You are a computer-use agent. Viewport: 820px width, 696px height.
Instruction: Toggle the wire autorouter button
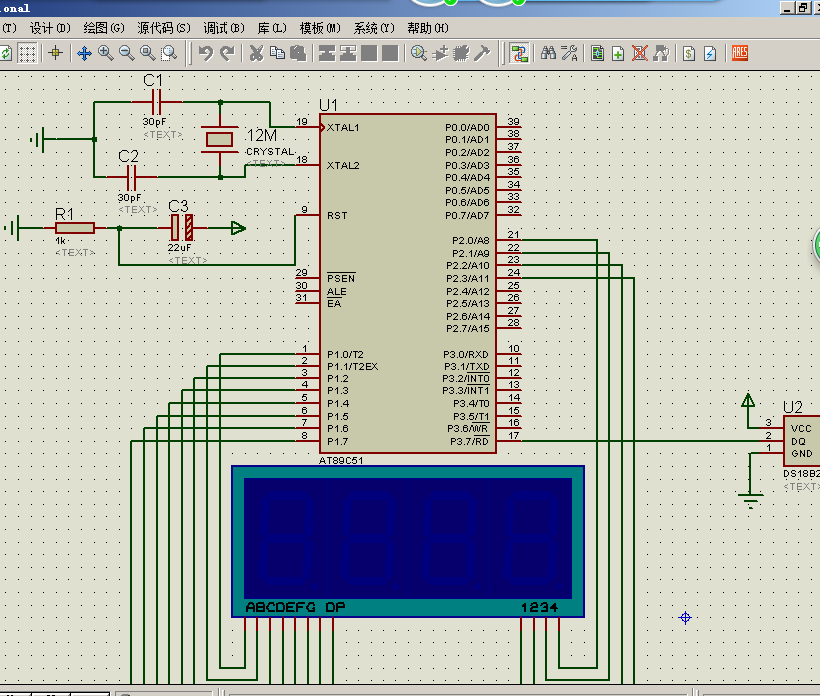[519, 53]
